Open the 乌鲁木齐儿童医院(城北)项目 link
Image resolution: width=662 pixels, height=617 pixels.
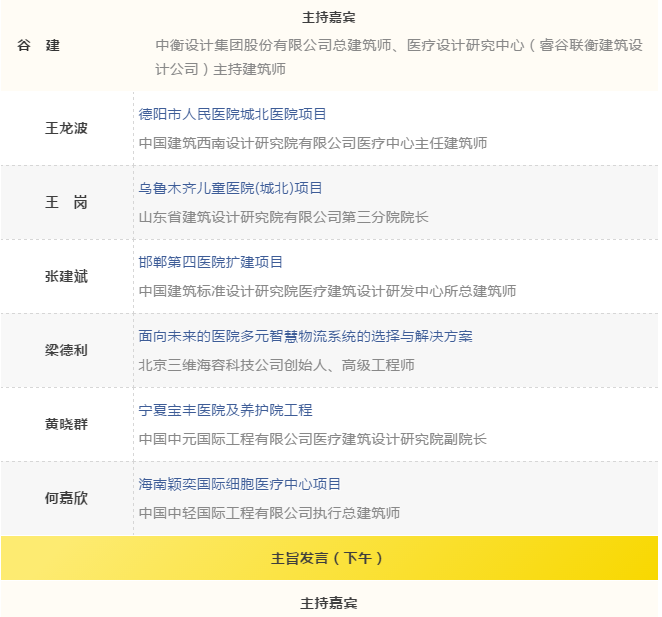point(230,188)
